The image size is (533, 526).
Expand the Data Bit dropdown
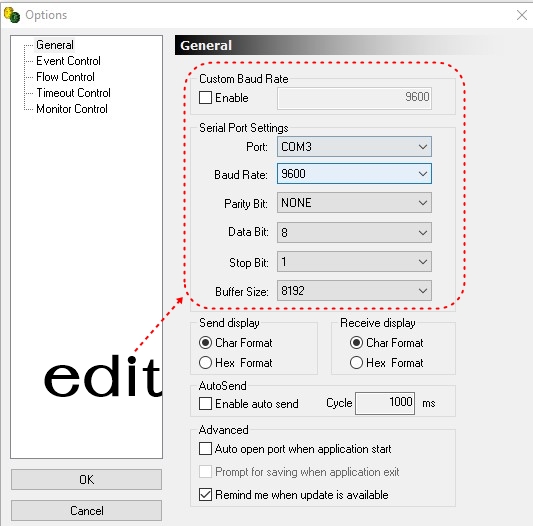click(354, 233)
